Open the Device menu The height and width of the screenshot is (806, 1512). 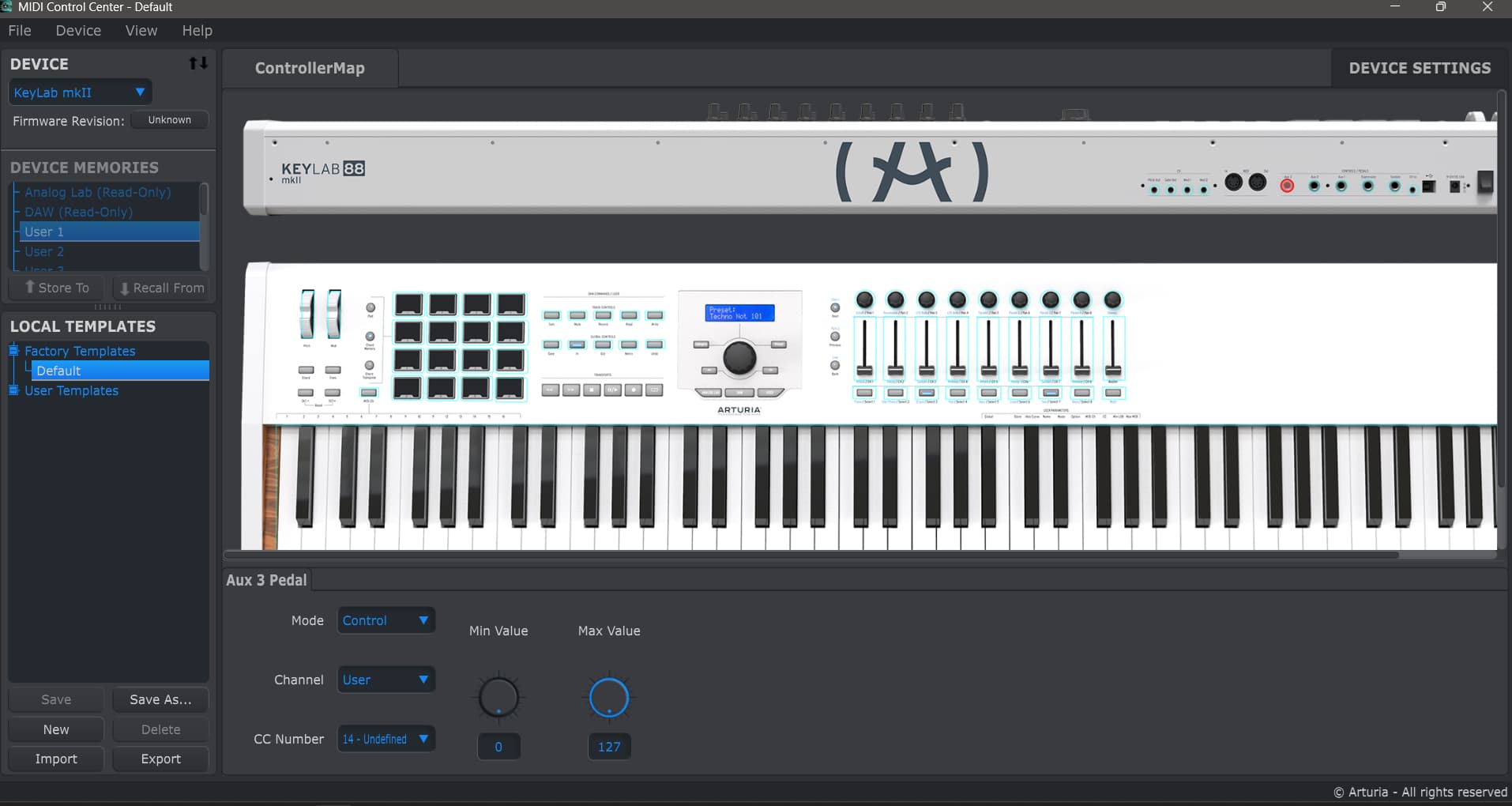(x=78, y=31)
